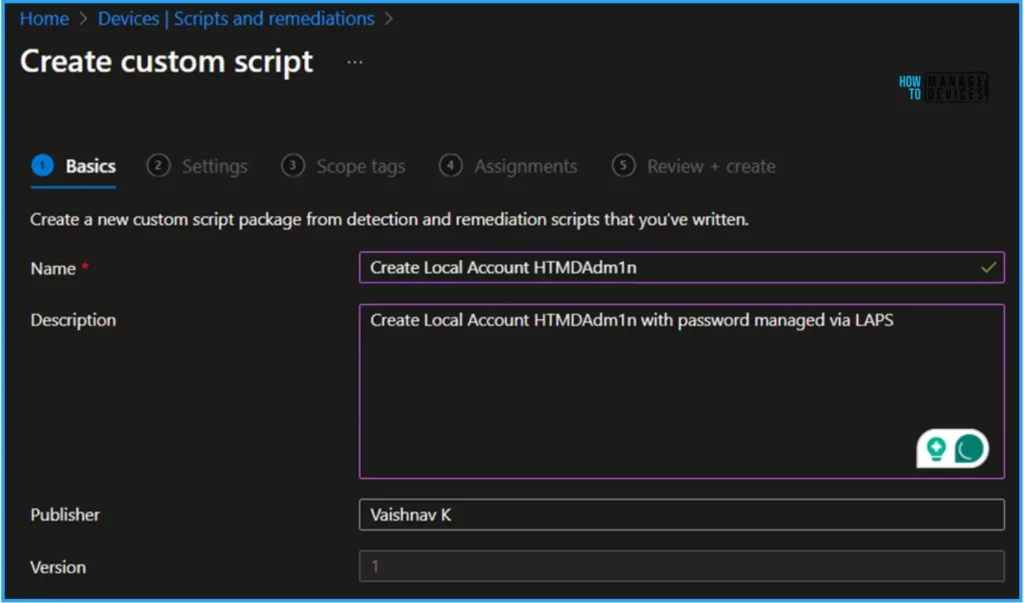The height and width of the screenshot is (603, 1024).
Task: Click the Description field label
Action: [x=73, y=320]
